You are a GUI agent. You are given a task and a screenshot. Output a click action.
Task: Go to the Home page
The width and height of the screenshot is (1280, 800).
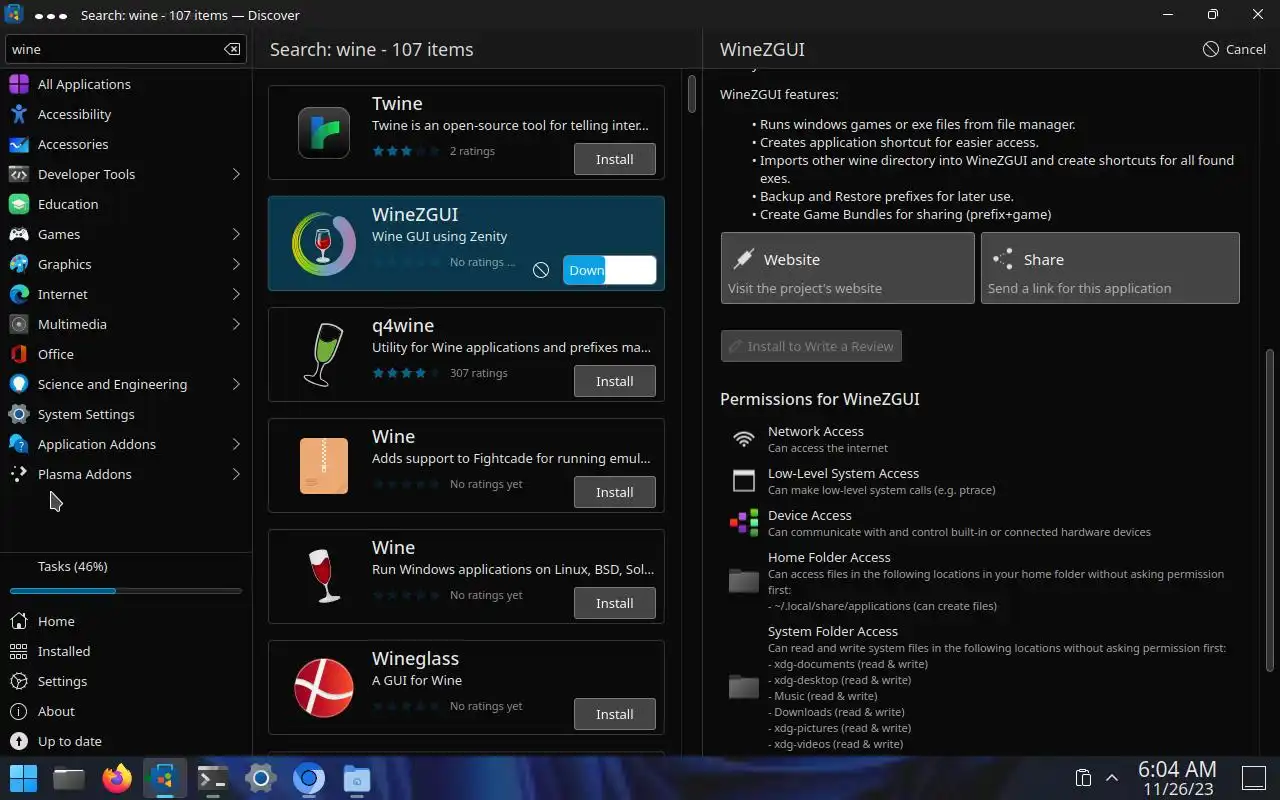[x=125, y=621]
